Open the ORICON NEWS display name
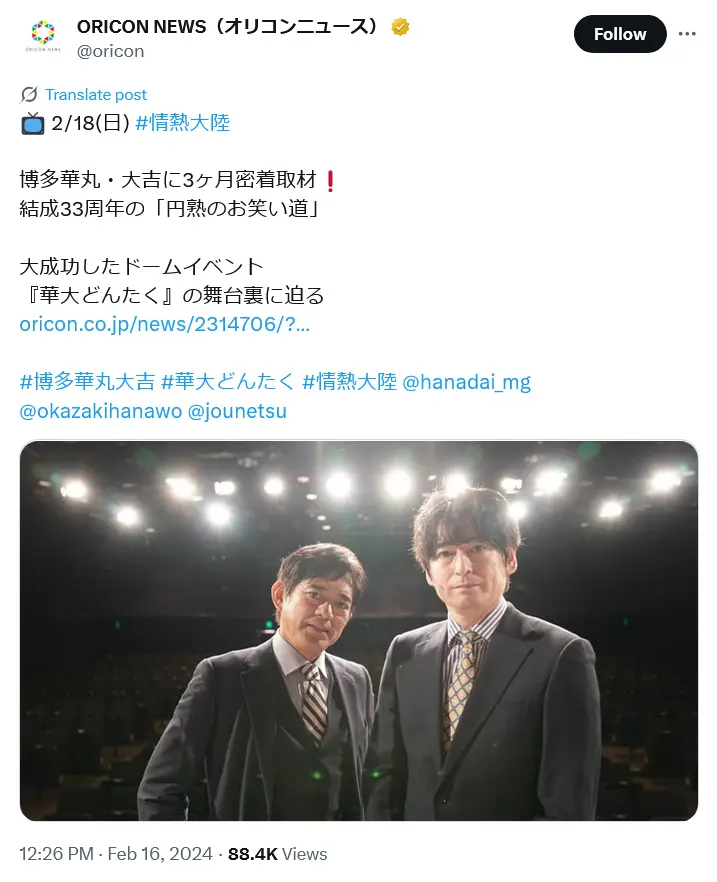 [x=228, y=26]
